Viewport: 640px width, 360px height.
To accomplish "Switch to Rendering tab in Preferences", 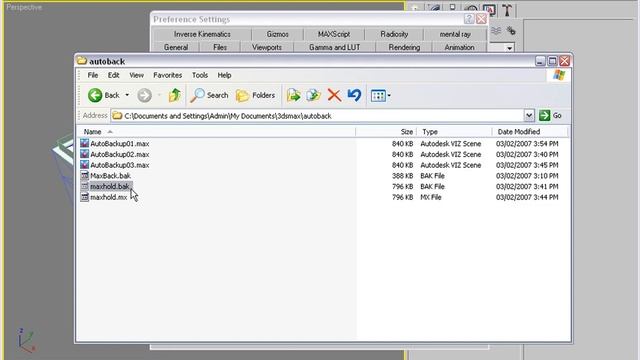I will (404, 47).
